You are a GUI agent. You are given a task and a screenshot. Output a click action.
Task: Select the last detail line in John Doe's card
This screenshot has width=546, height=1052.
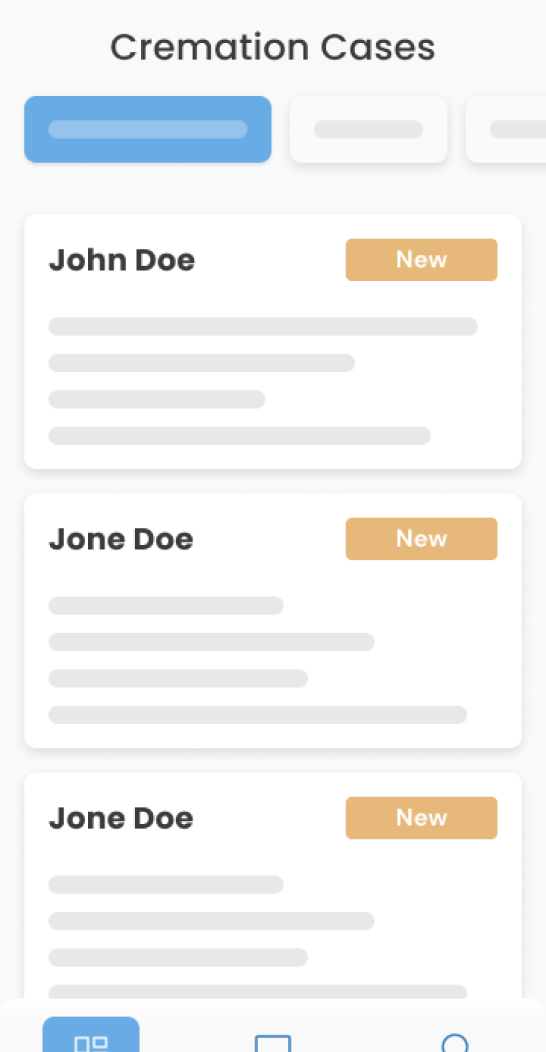[x=239, y=435]
